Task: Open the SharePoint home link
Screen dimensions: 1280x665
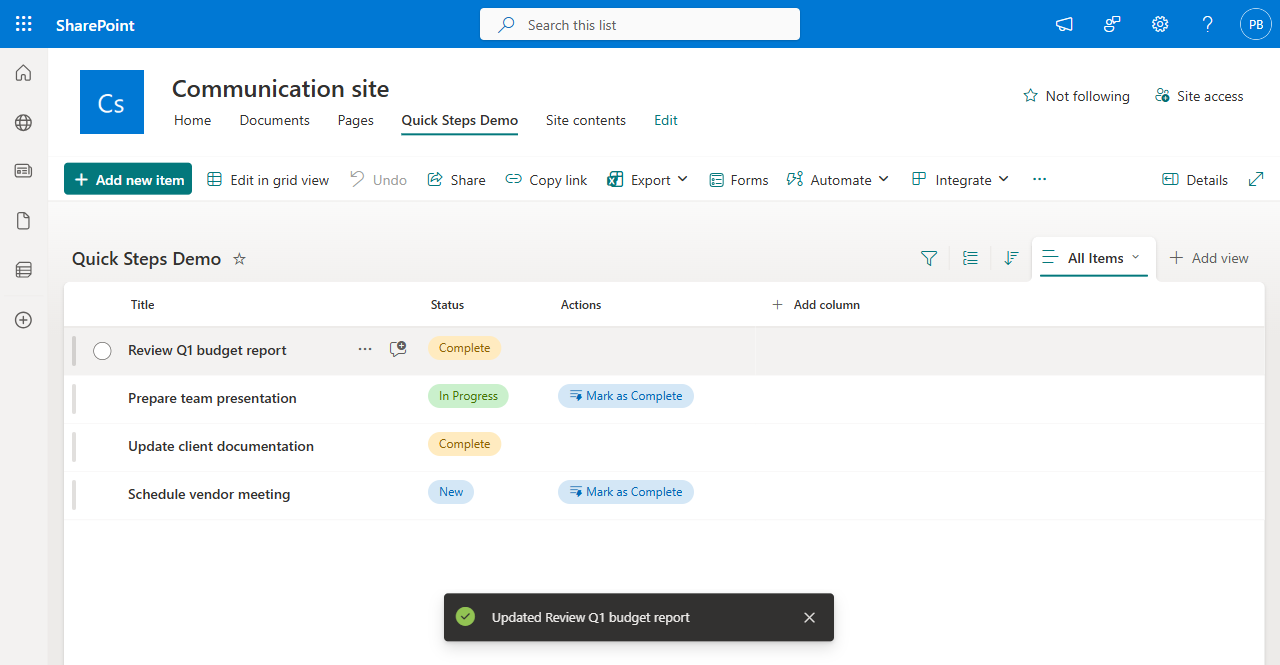Action: [95, 25]
